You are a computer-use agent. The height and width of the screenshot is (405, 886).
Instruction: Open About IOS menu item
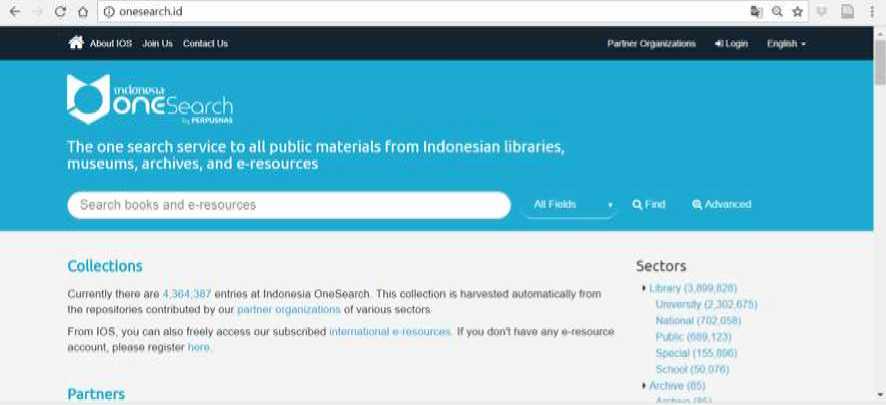click(110, 44)
